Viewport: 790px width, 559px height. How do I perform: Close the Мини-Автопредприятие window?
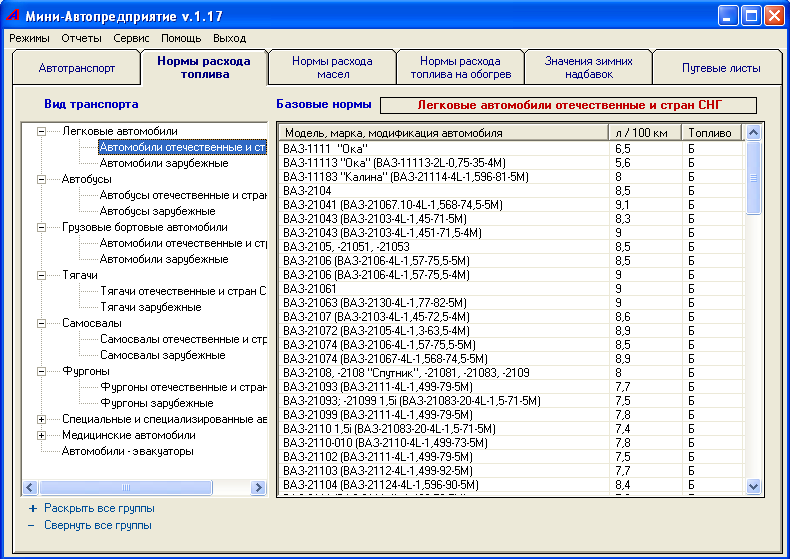click(773, 16)
